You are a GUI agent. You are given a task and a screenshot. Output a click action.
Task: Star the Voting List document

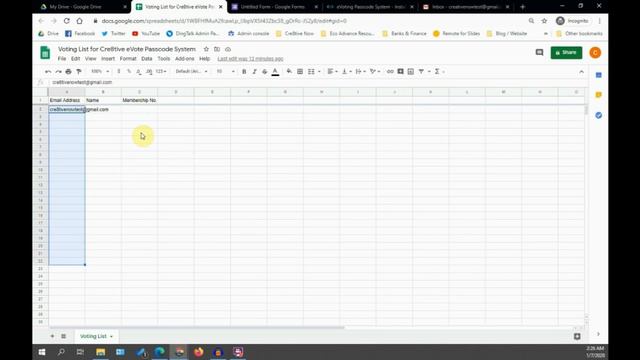click(206, 49)
